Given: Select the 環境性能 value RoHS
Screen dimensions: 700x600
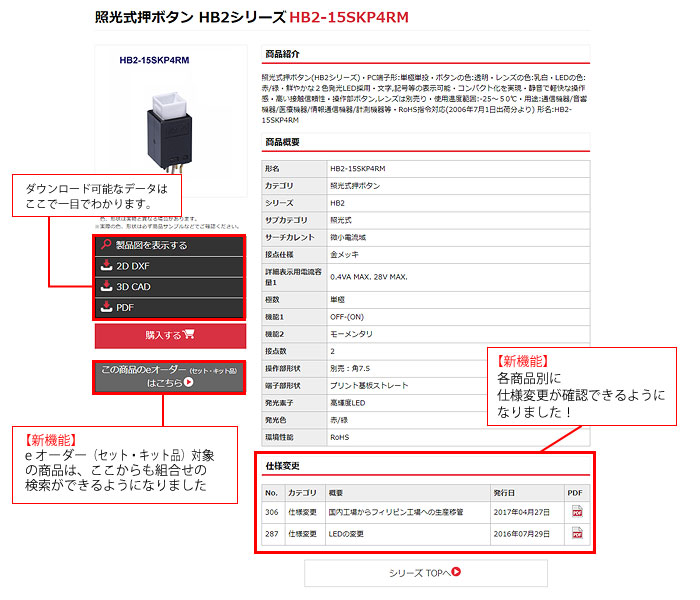Looking at the screenshot, I should tap(340, 437).
